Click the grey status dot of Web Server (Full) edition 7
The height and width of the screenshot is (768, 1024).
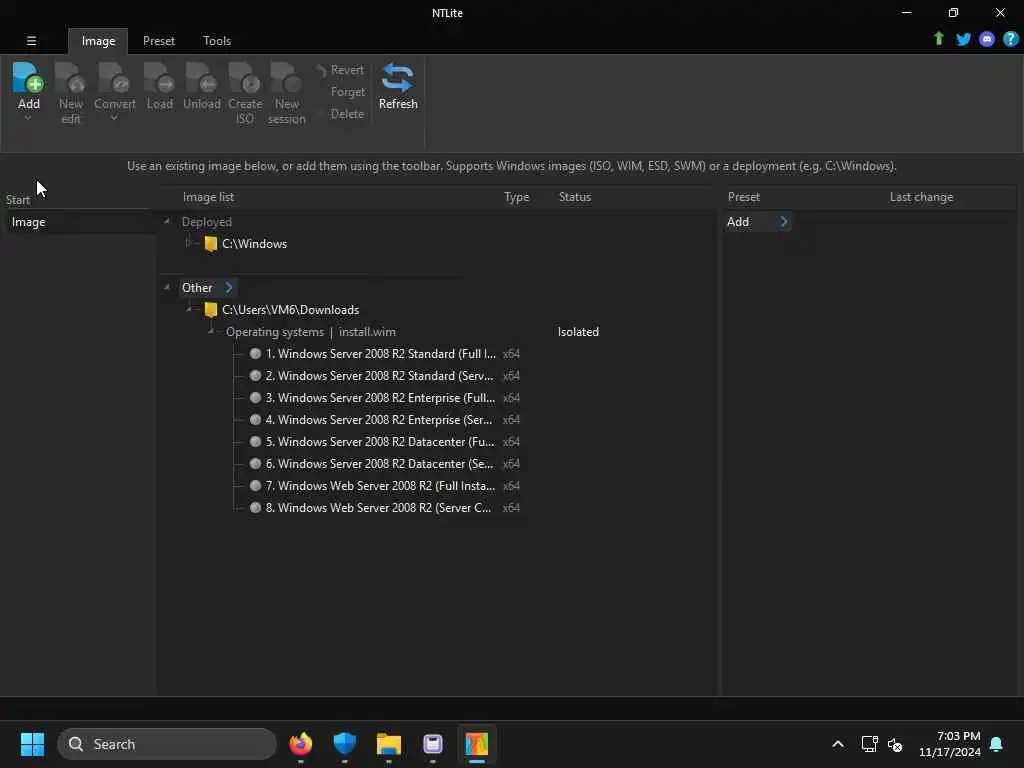click(255, 485)
